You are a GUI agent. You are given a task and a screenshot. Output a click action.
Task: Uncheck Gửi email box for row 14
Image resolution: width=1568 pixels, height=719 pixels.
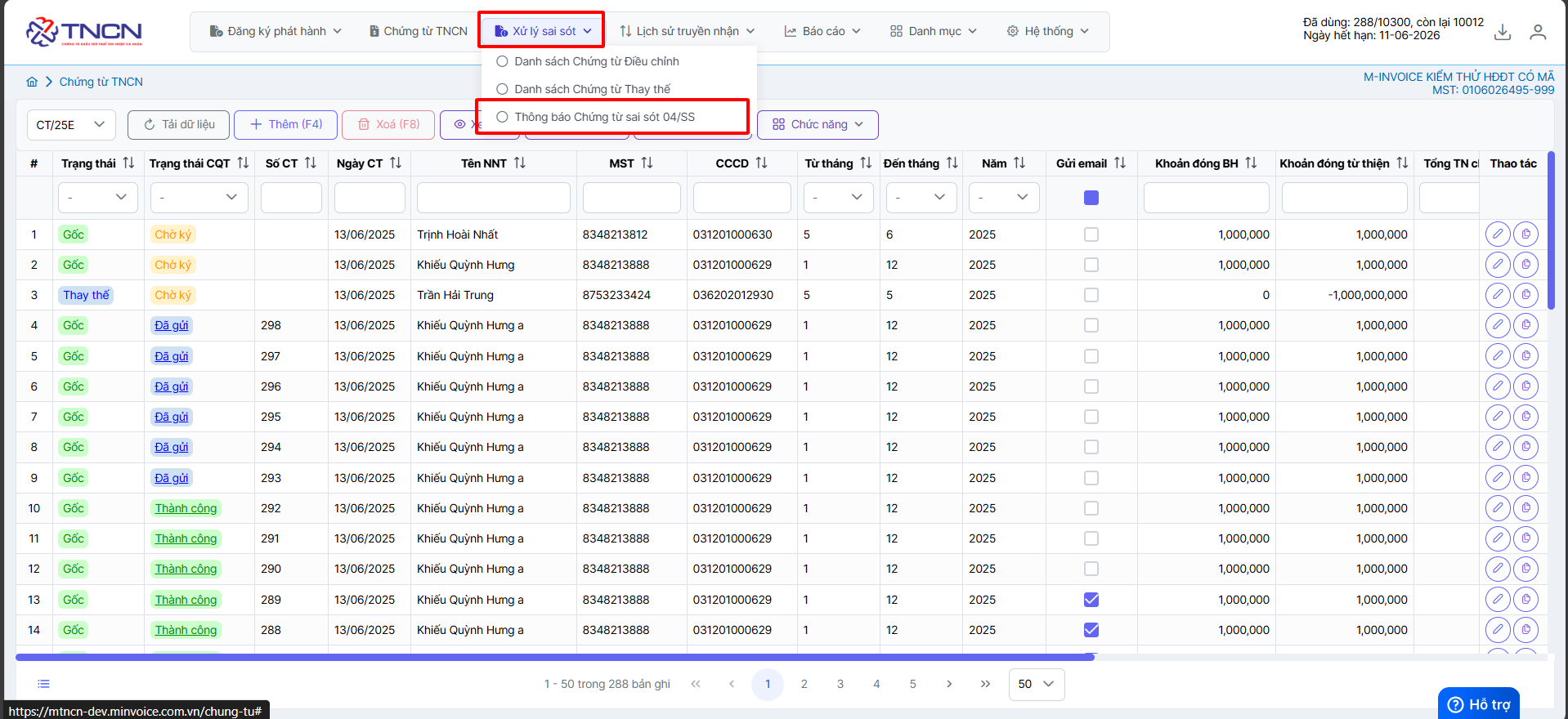pyautogui.click(x=1091, y=630)
